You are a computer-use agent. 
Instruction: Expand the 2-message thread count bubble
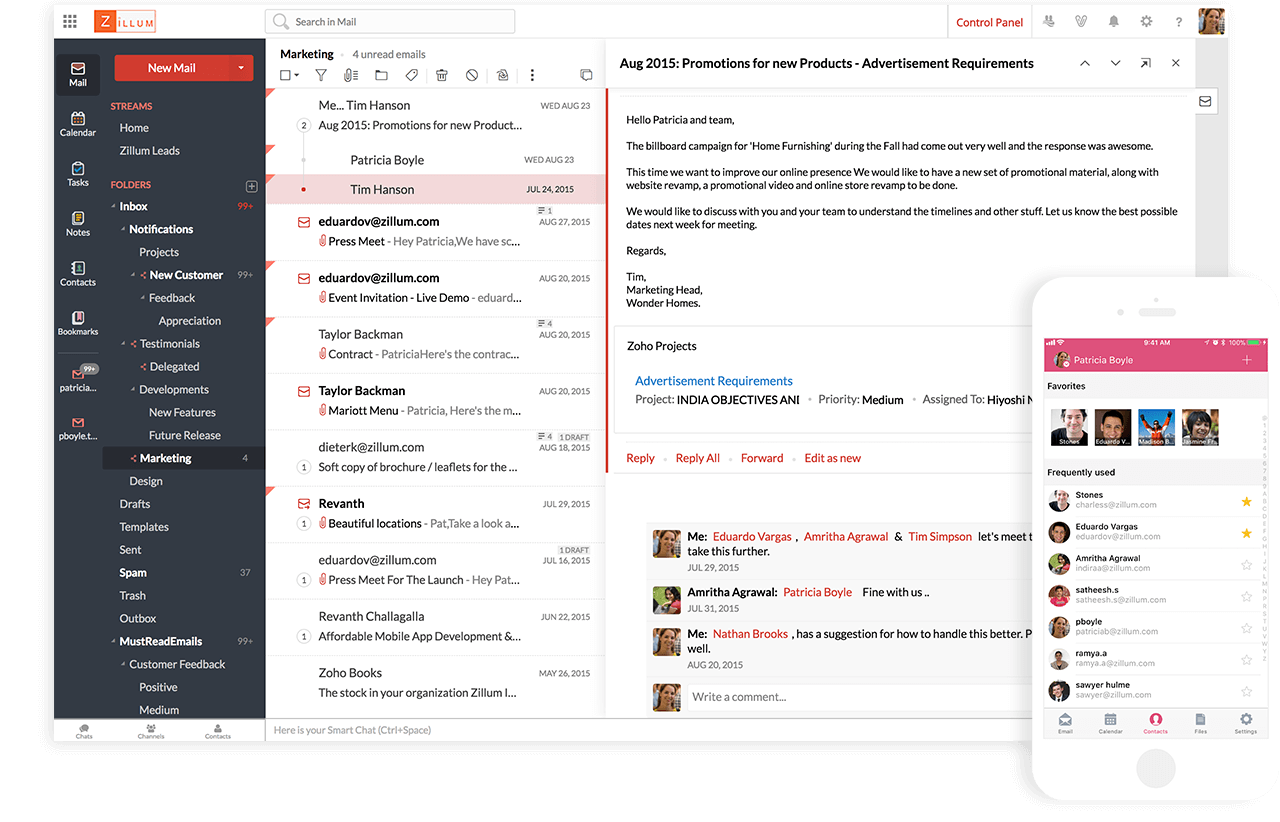(304, 126)
